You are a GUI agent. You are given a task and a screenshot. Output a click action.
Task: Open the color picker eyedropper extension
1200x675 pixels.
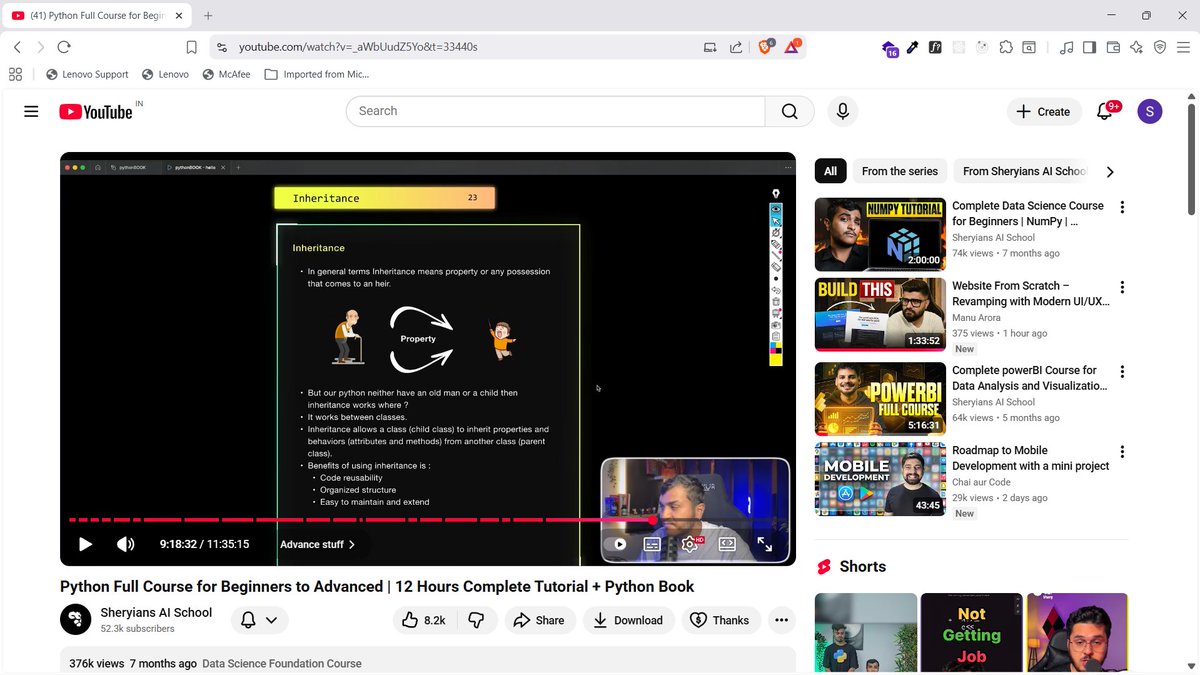(912, 47)
